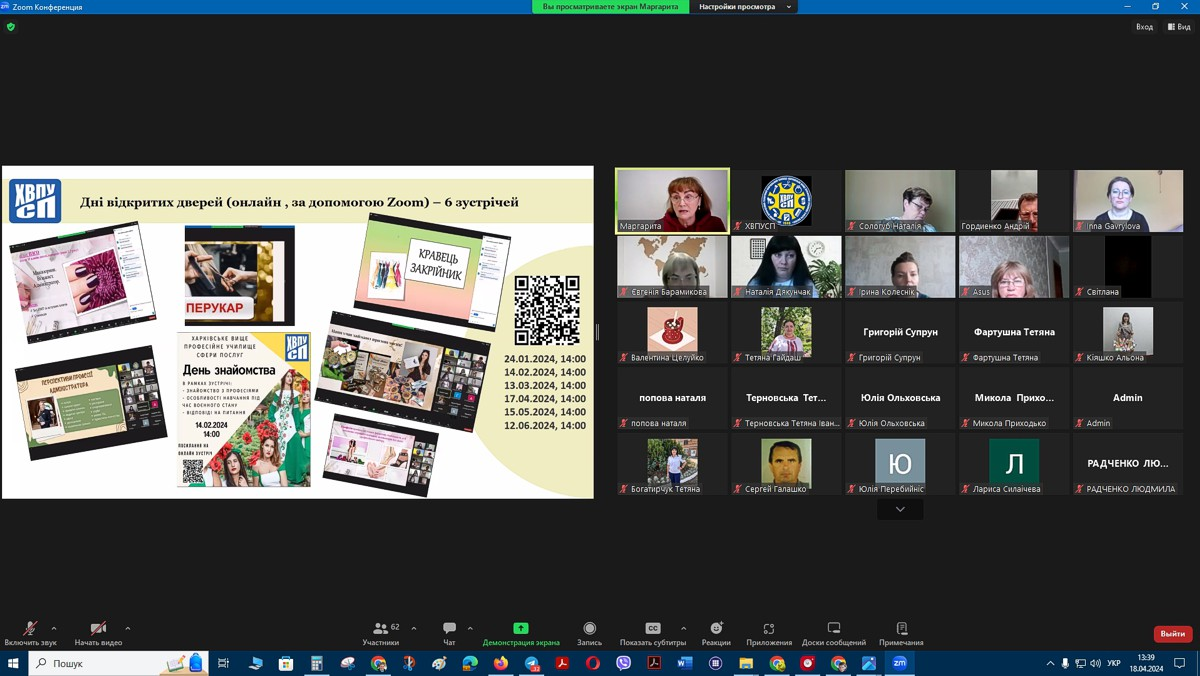Open the Настройки просмотра dropdown

[x=745, y=7]
